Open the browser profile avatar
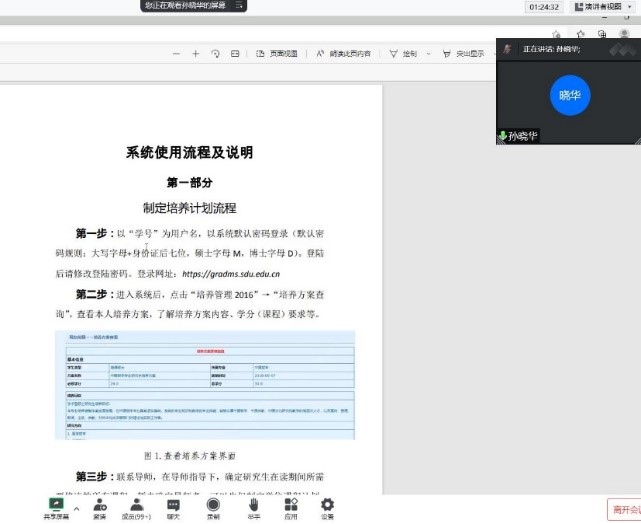This screenshot has width=641, height=524. 624,34
